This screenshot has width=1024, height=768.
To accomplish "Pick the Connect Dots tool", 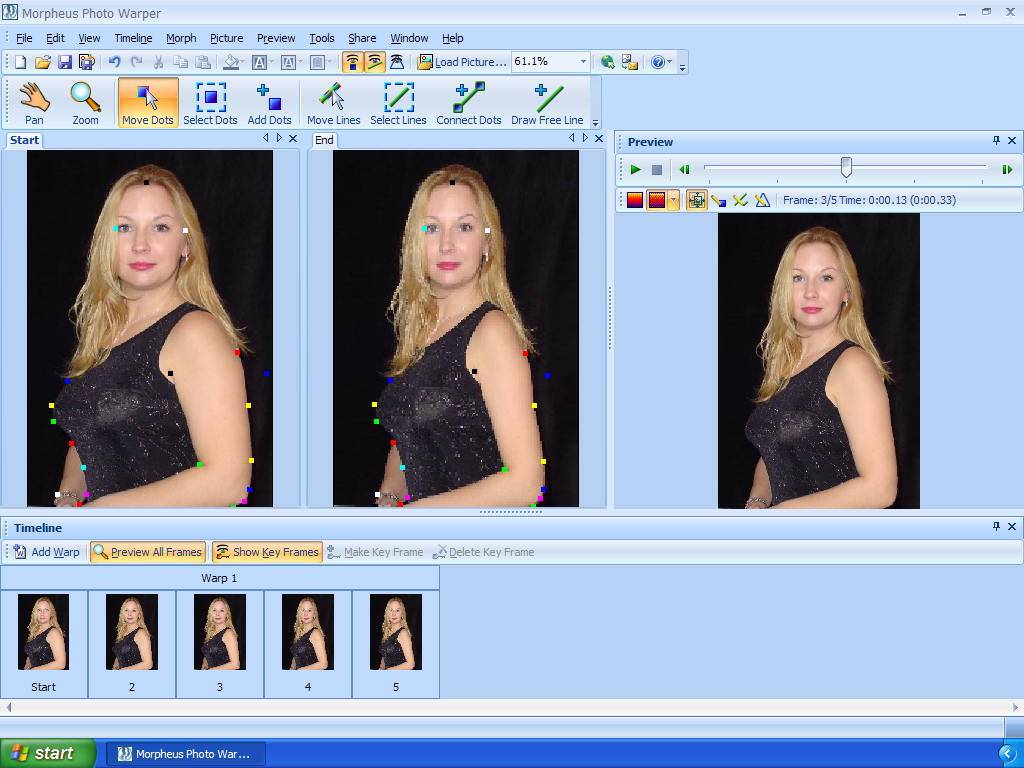I will point(469,103).
